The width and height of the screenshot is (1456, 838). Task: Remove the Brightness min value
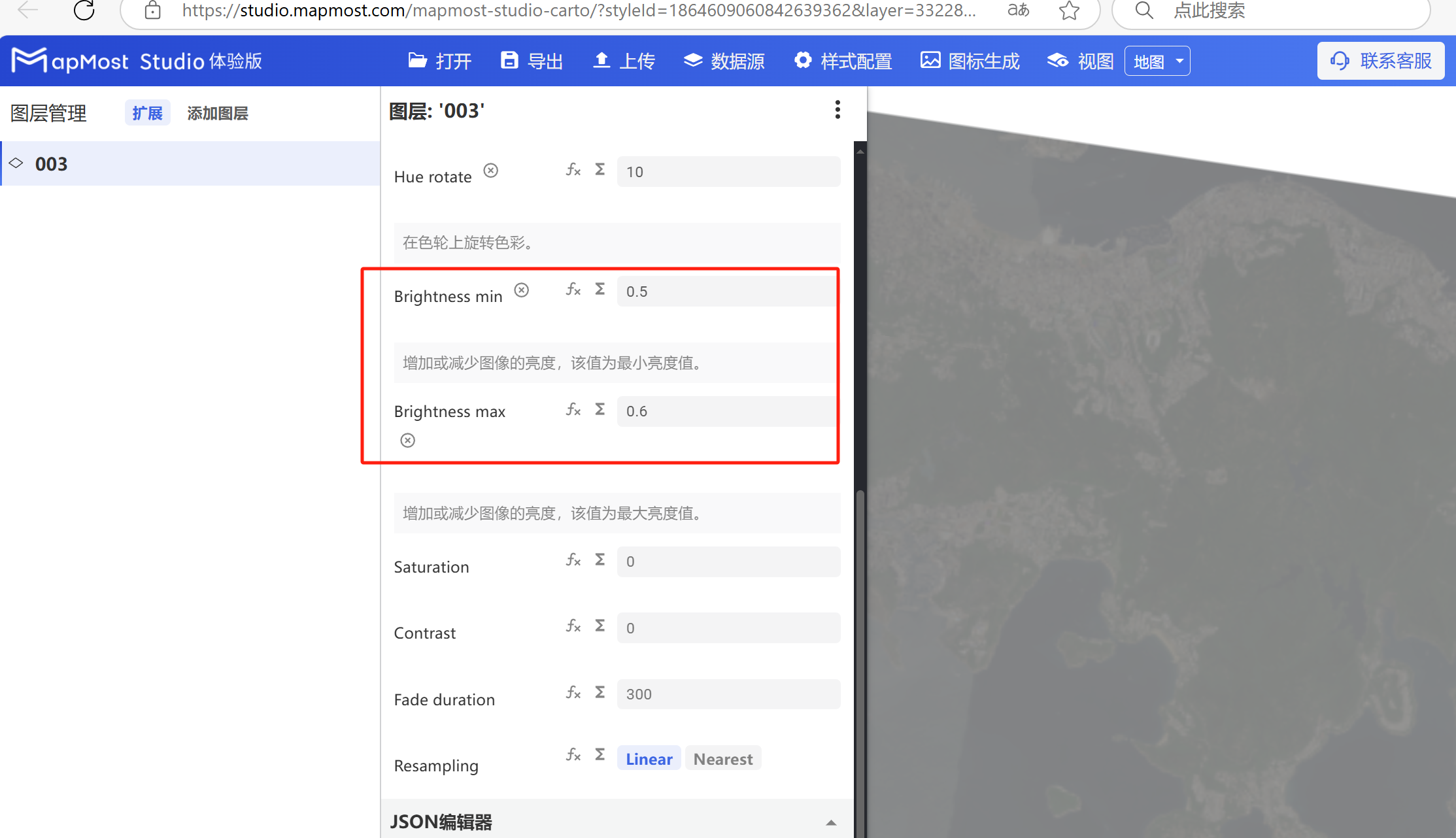(x=521, y=290)
